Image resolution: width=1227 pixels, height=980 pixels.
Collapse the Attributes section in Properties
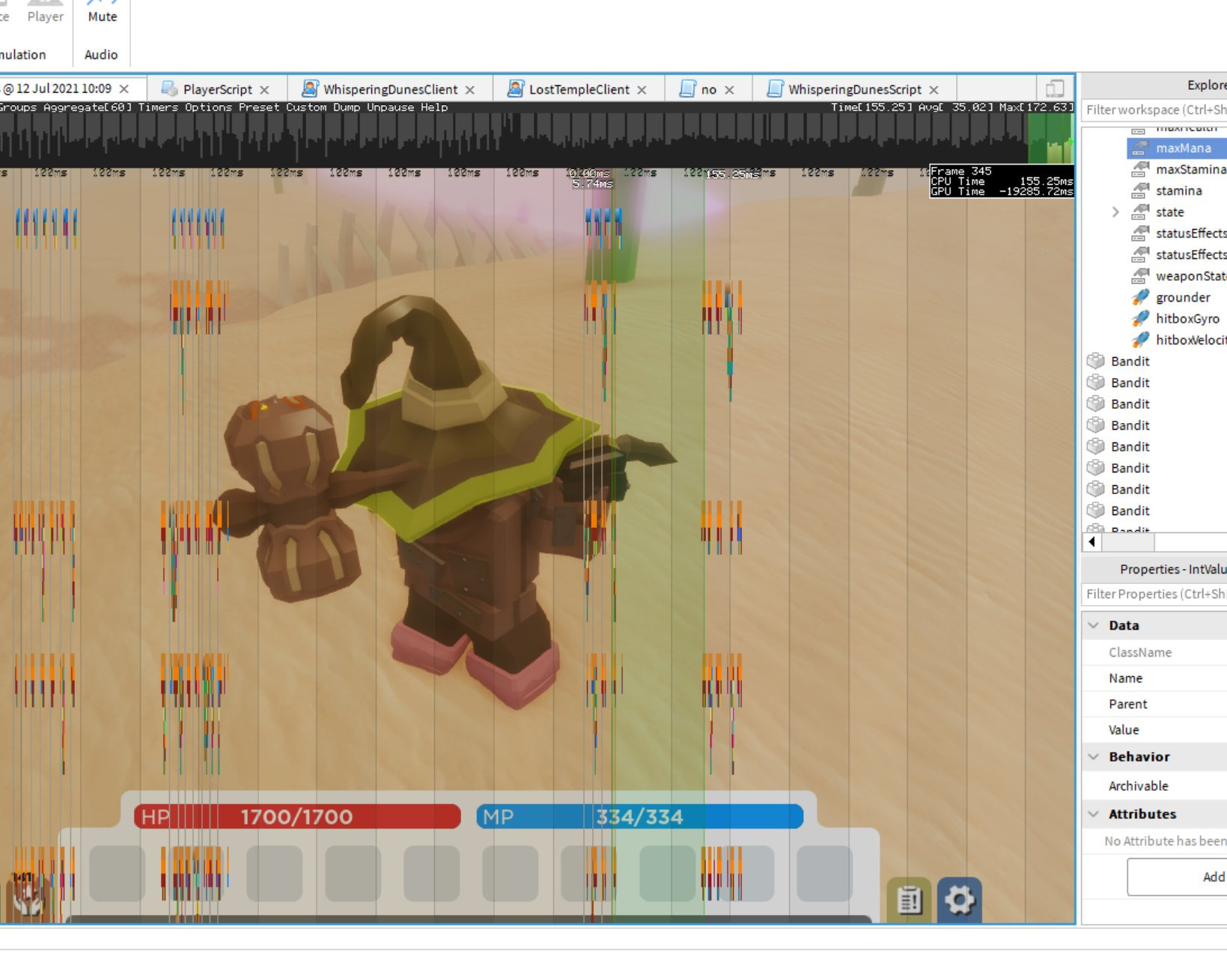point(1093,814)
